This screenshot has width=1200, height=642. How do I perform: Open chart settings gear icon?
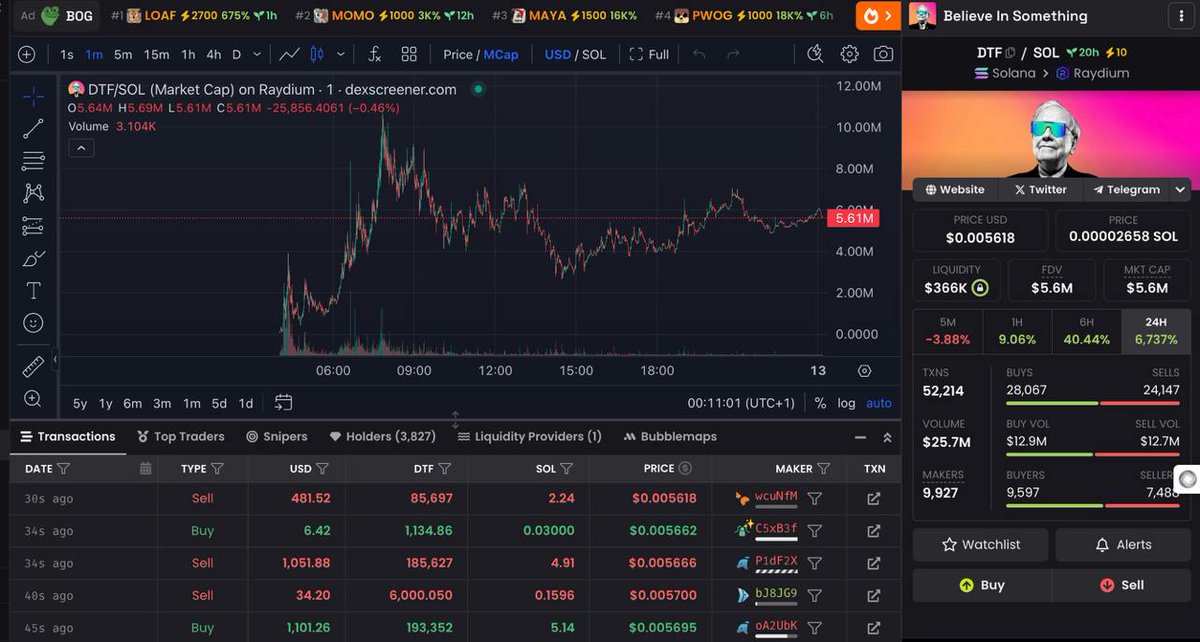(849, 54)
